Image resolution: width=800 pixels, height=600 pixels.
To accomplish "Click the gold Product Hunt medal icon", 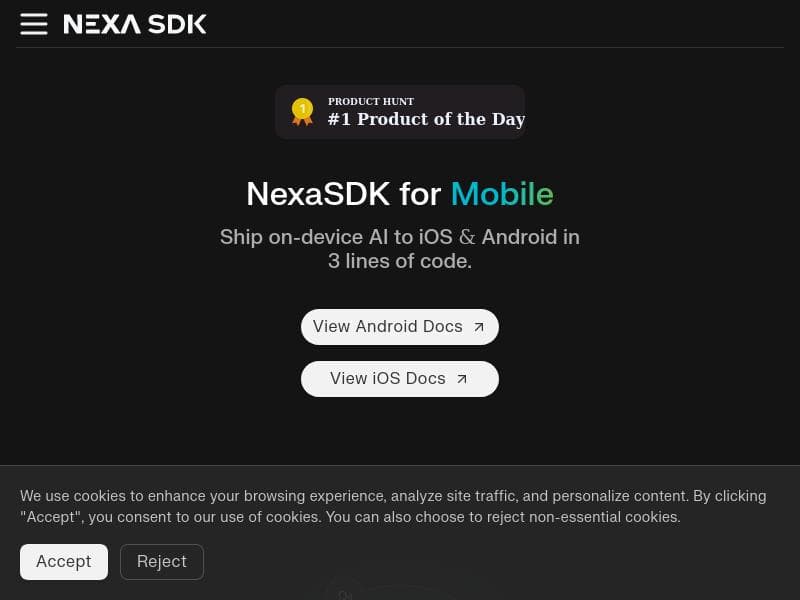I will tap(302, 112).
